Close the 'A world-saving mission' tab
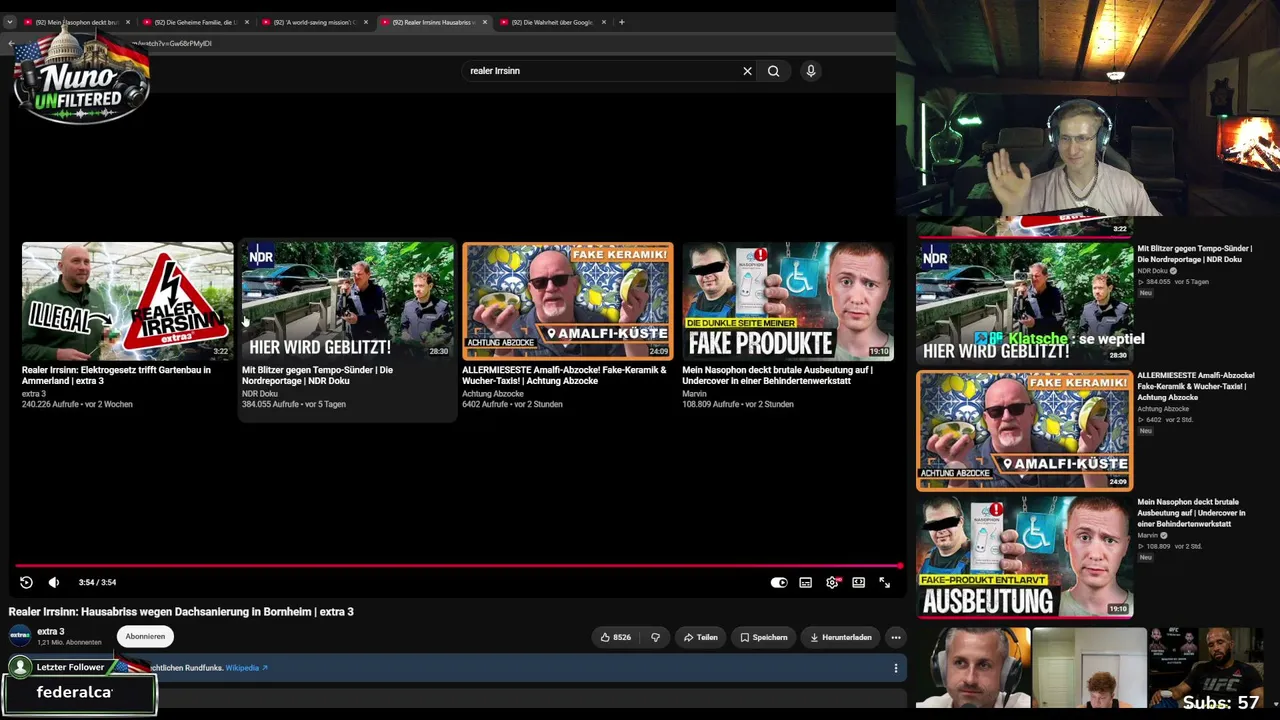This screenshot has height=720, width=1280. 366,22
